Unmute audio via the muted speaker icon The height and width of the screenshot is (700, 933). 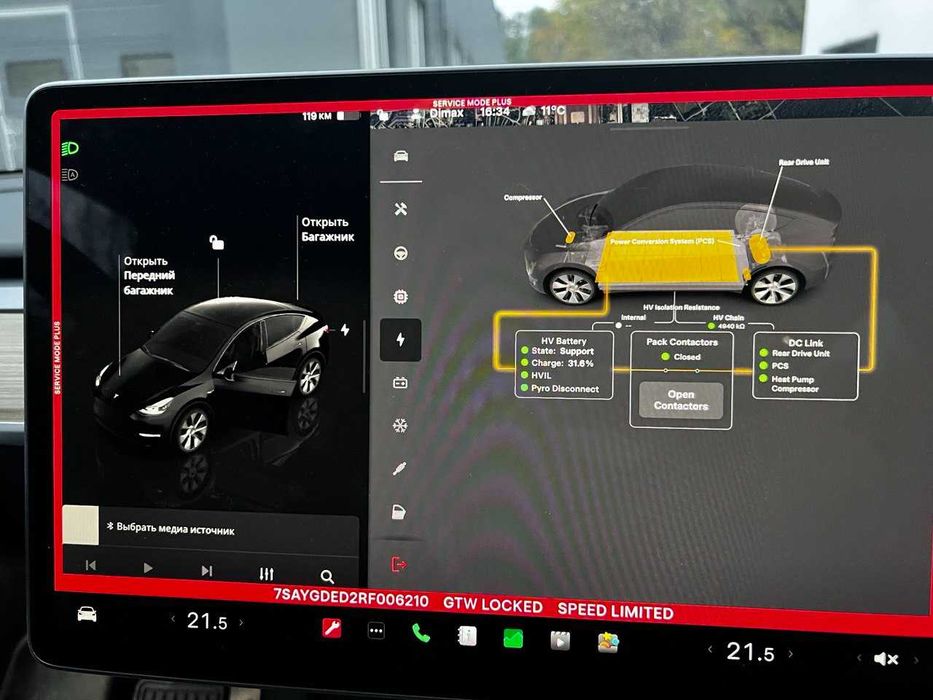pos(885,658)
